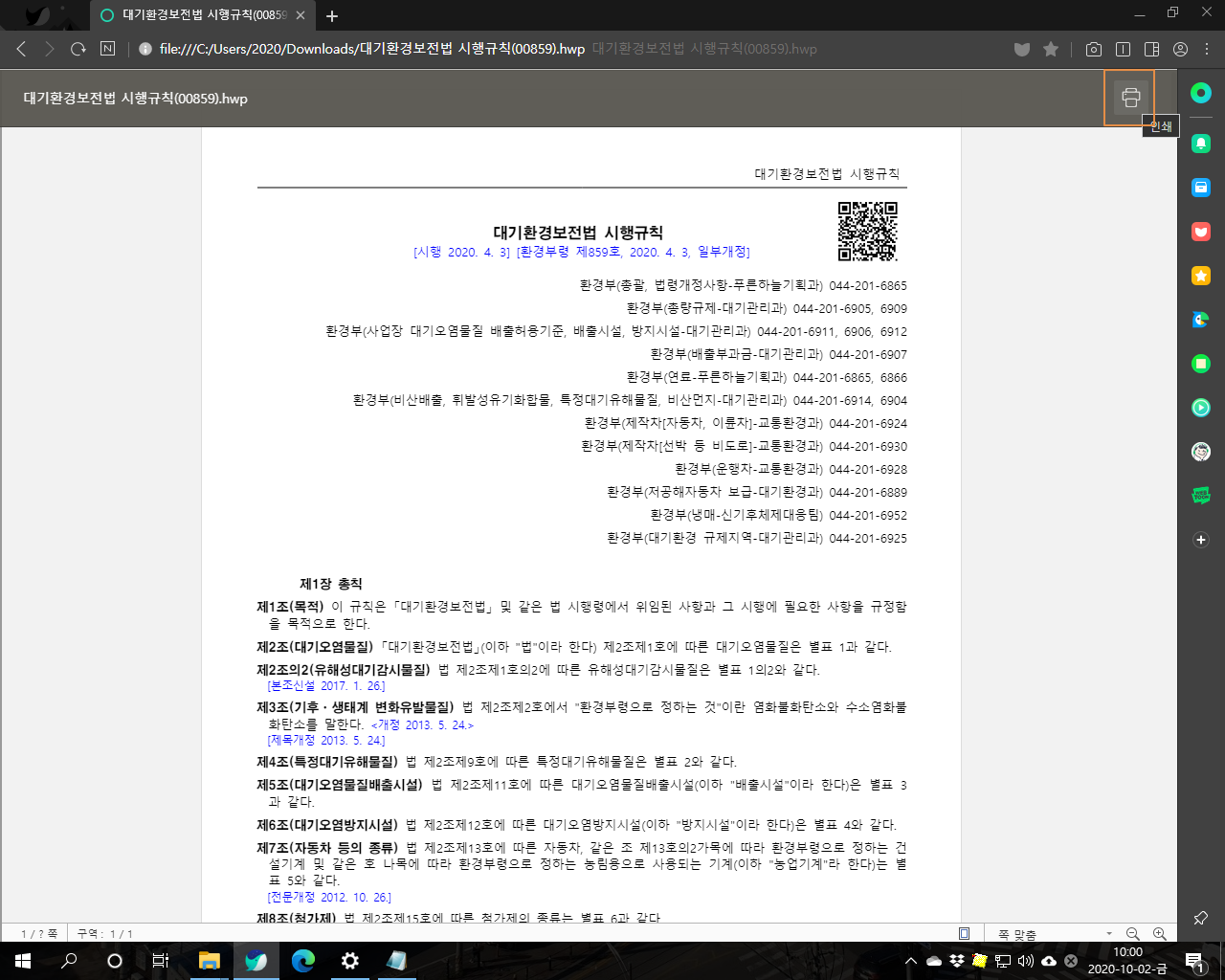The height and width of the screenshot is (980, 1225).
Task: Open the Windows Start menu
Action: coord(23,961)
